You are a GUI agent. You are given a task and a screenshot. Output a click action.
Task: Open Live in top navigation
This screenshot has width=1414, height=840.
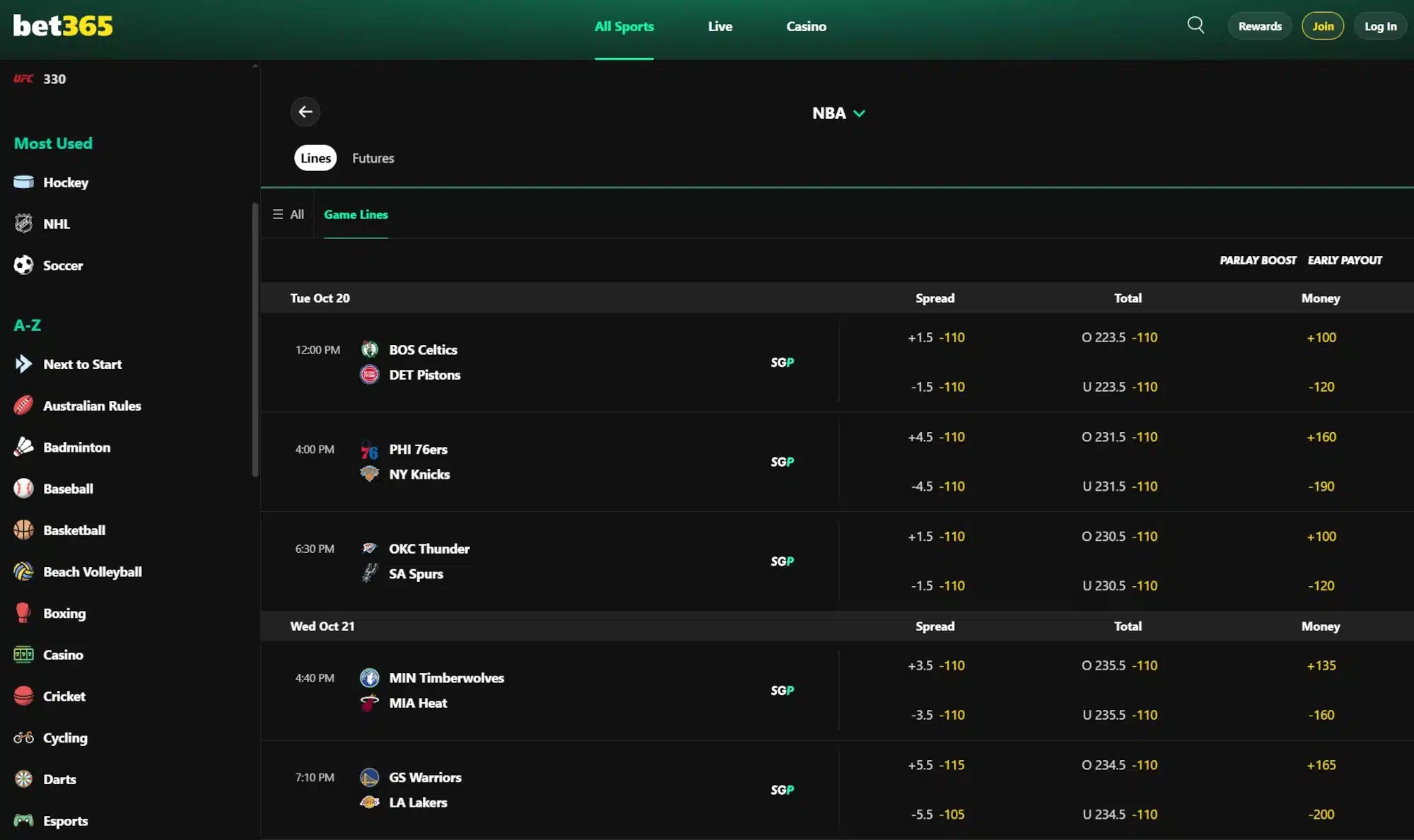(720, 26)
